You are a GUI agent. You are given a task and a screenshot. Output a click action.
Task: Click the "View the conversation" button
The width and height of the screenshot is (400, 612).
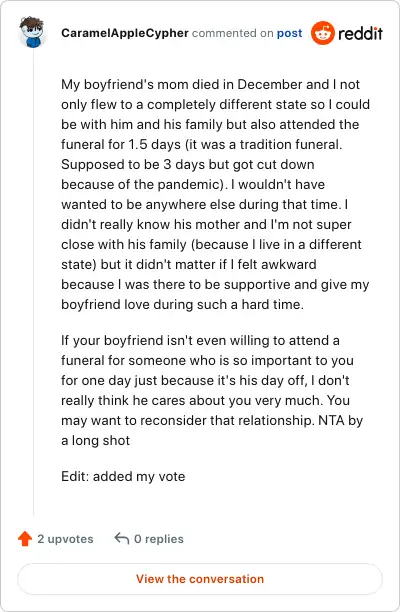tap(200, 579)
